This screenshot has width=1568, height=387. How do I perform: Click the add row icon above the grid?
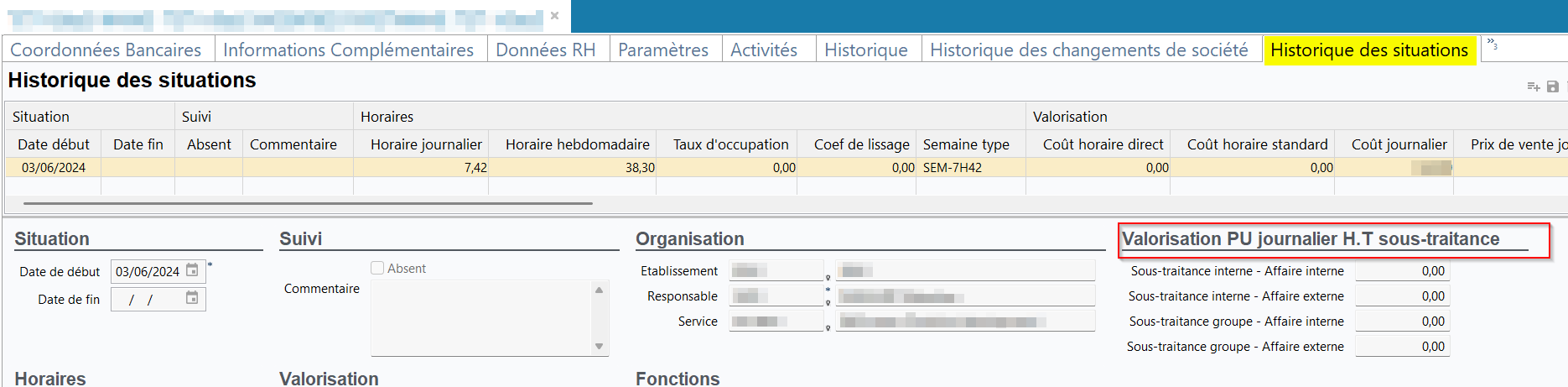click(x=1533, y=86)
